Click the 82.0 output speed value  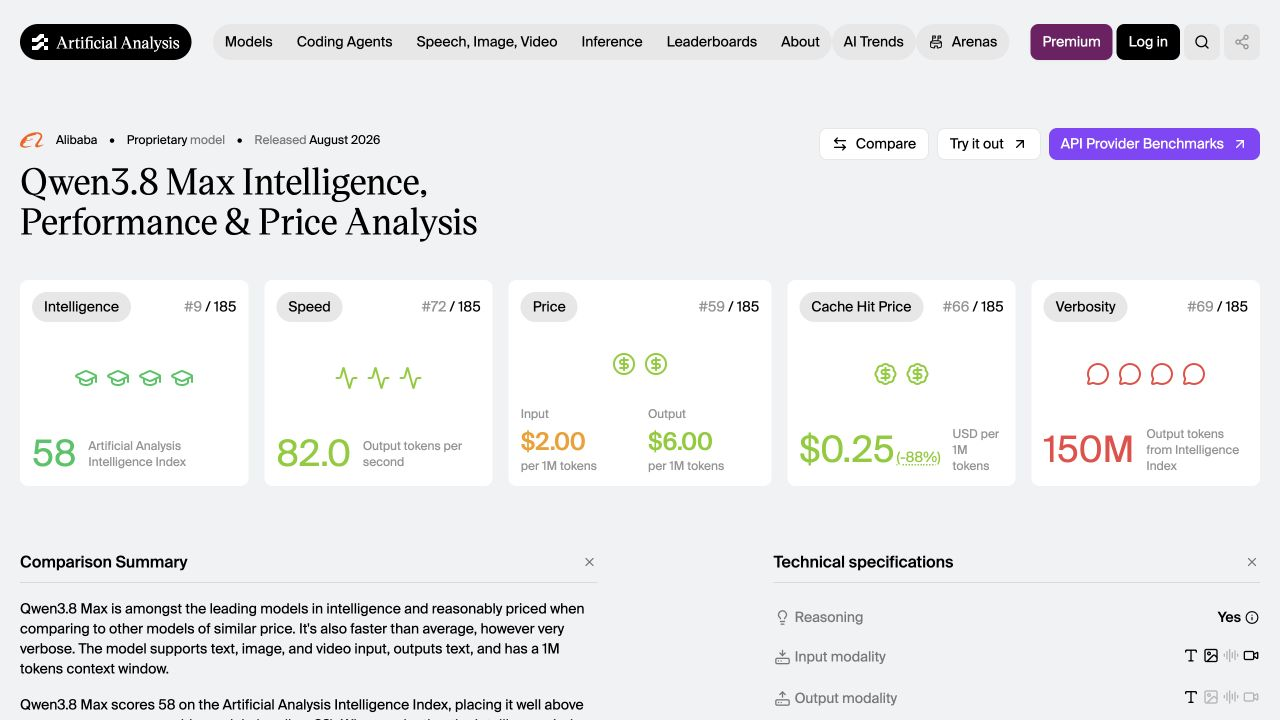(x=313, y=453)
